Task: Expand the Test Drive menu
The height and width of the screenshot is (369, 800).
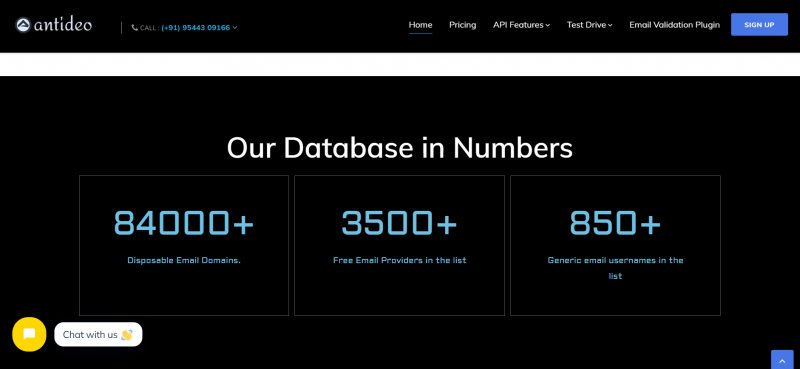Action: pos(589,24)
